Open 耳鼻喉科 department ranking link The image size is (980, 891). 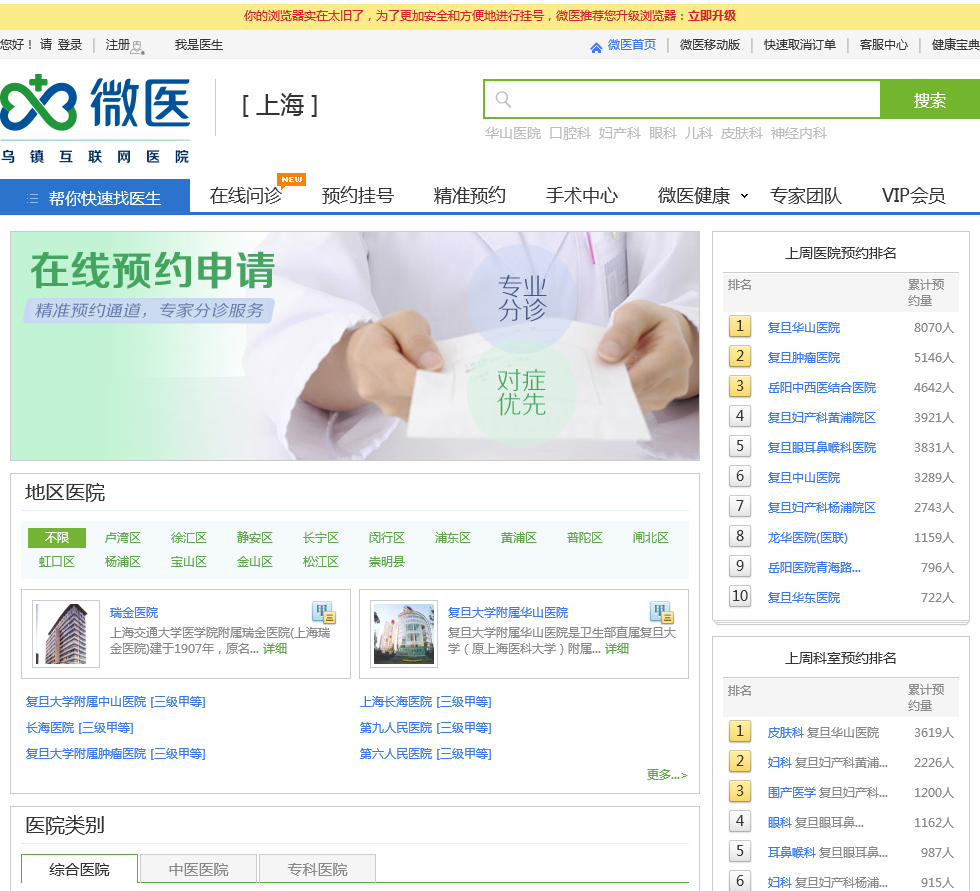(791, 852)
